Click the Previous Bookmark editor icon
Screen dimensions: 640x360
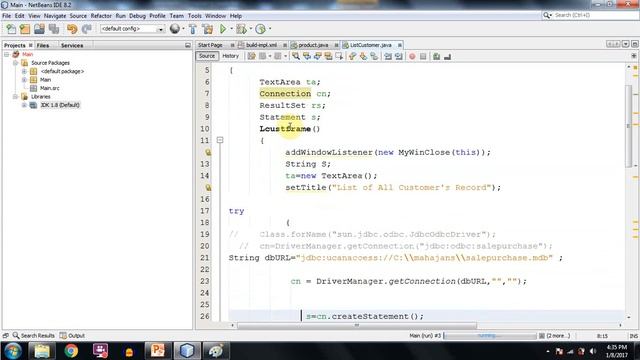(x=352, y=56)
